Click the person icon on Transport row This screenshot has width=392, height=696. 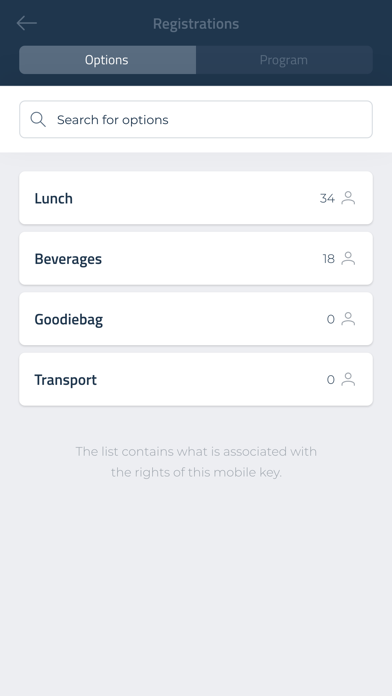(x=348, y=380)
